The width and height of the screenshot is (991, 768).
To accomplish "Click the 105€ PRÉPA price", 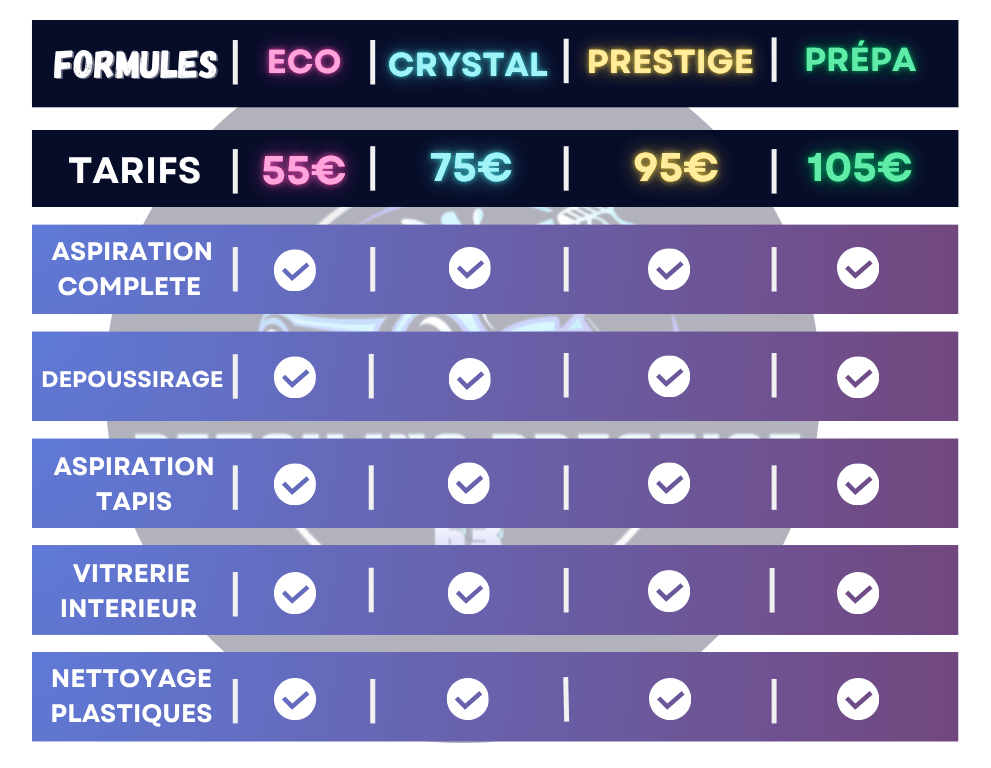I will [860, 168].
